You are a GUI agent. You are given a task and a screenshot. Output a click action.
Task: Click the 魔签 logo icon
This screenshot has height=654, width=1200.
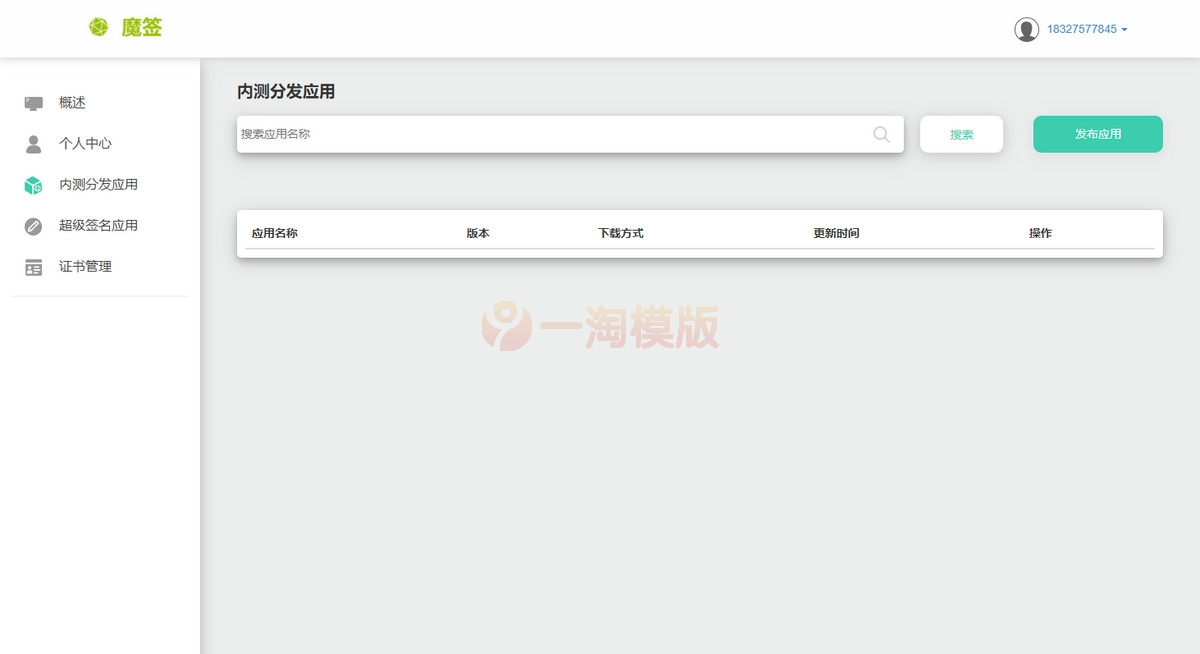click(98, 27)
